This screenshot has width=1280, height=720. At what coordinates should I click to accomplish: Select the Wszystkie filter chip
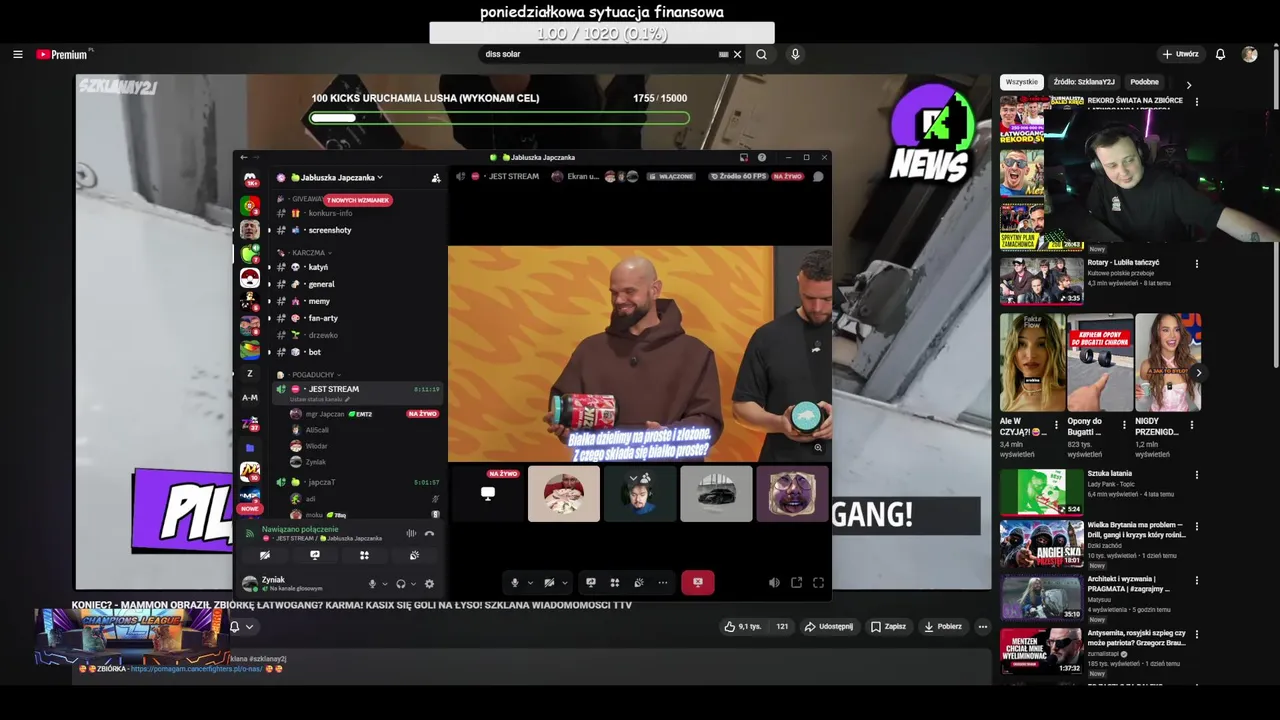(x=1021, y=82)
